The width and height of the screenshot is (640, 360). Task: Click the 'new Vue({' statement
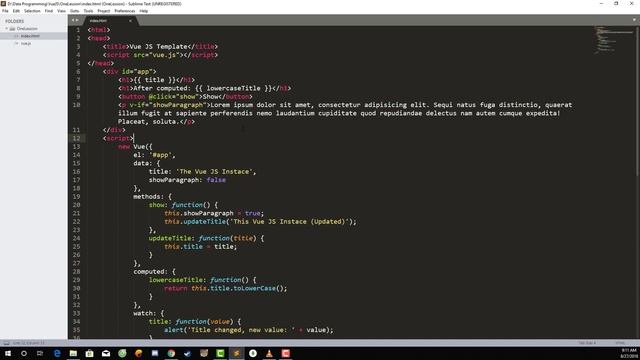pos(135,147)
